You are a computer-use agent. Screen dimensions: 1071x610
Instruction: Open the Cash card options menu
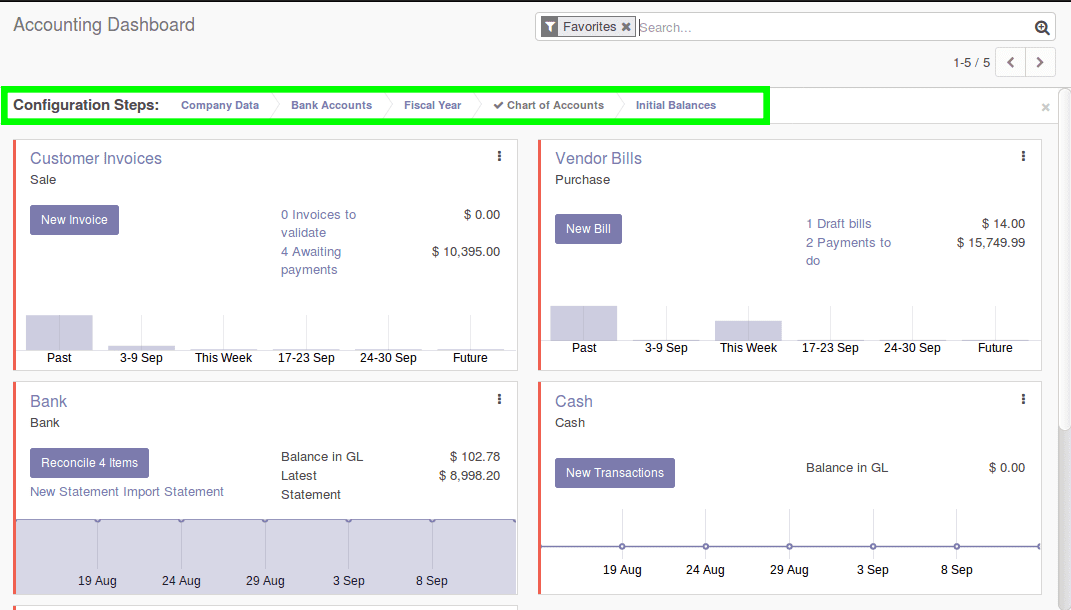click(1023, 399)
